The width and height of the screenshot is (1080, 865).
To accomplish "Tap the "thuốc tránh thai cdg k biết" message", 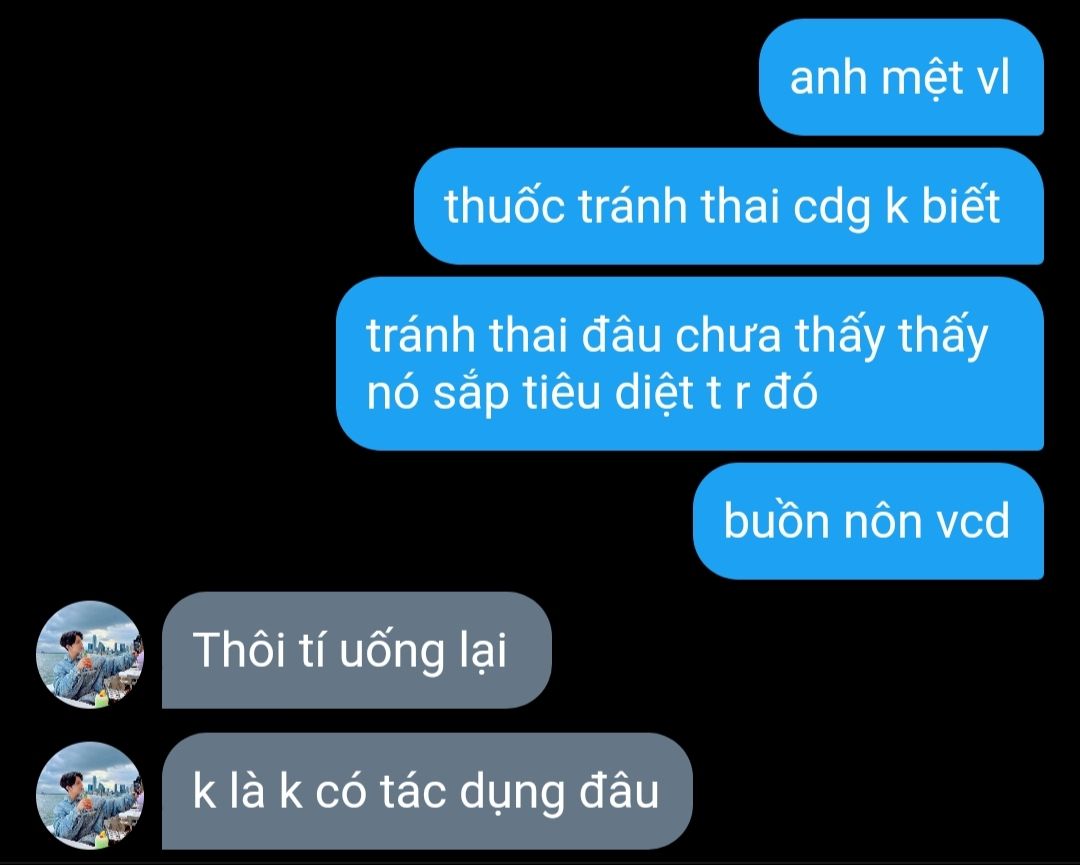I will pyautogui.click(x=729, y=206).
